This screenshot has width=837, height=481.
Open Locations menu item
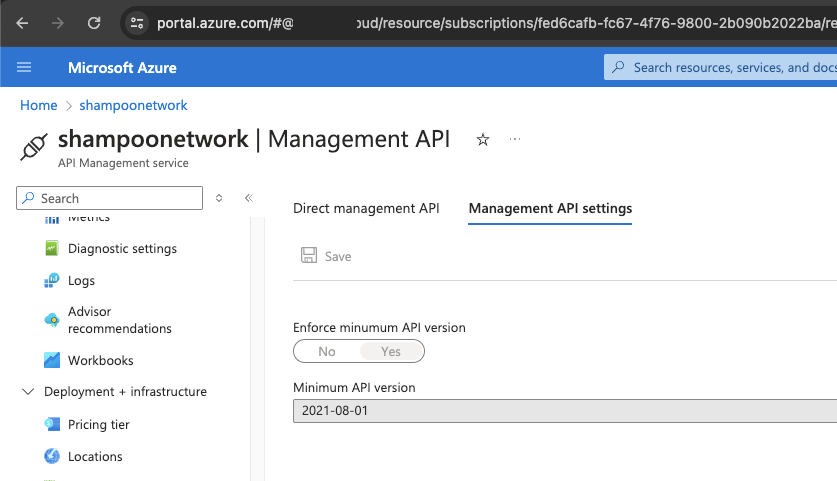point(95,456)
